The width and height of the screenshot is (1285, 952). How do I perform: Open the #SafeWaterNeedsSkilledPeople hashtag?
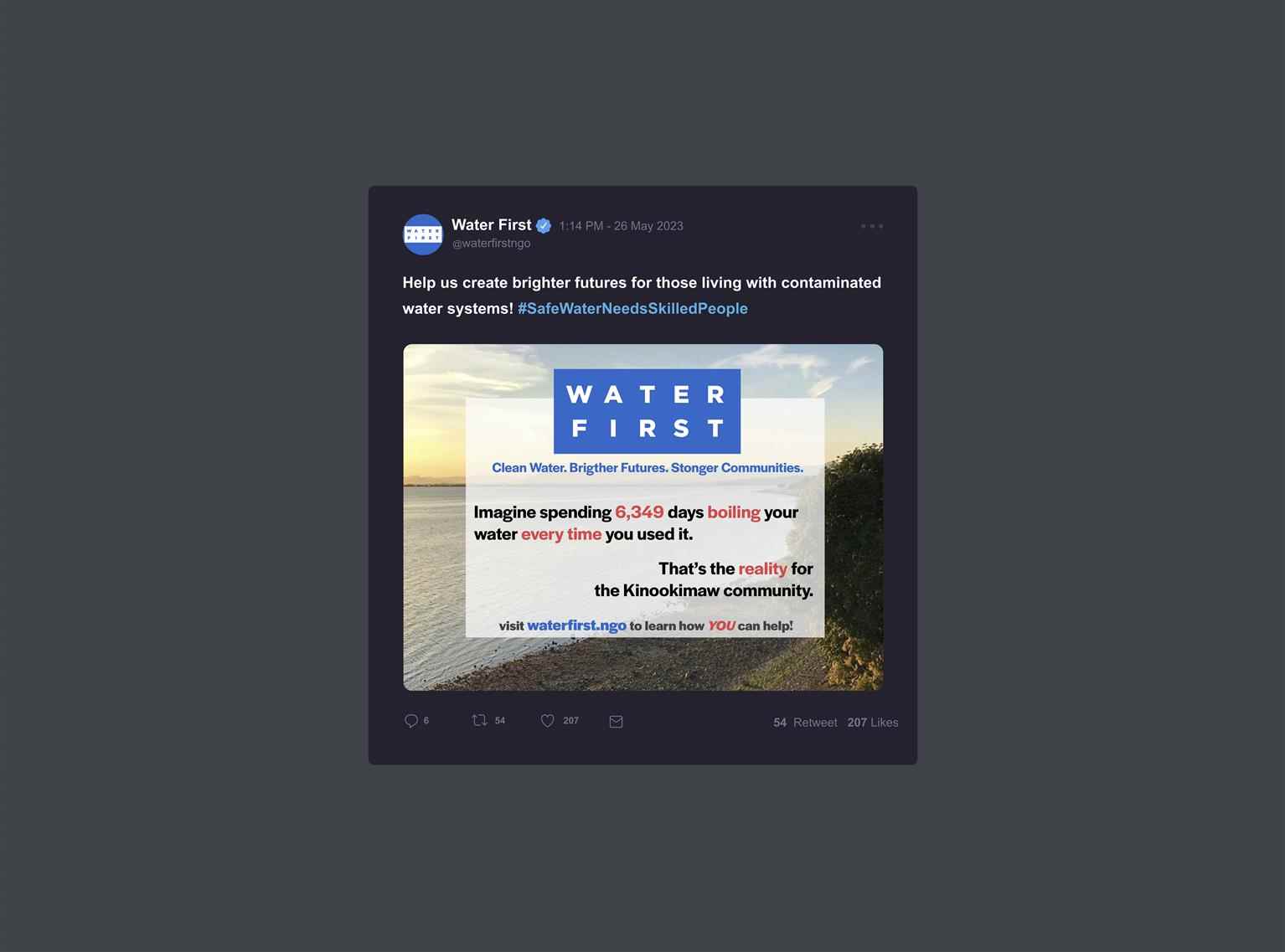pos(632,308)
